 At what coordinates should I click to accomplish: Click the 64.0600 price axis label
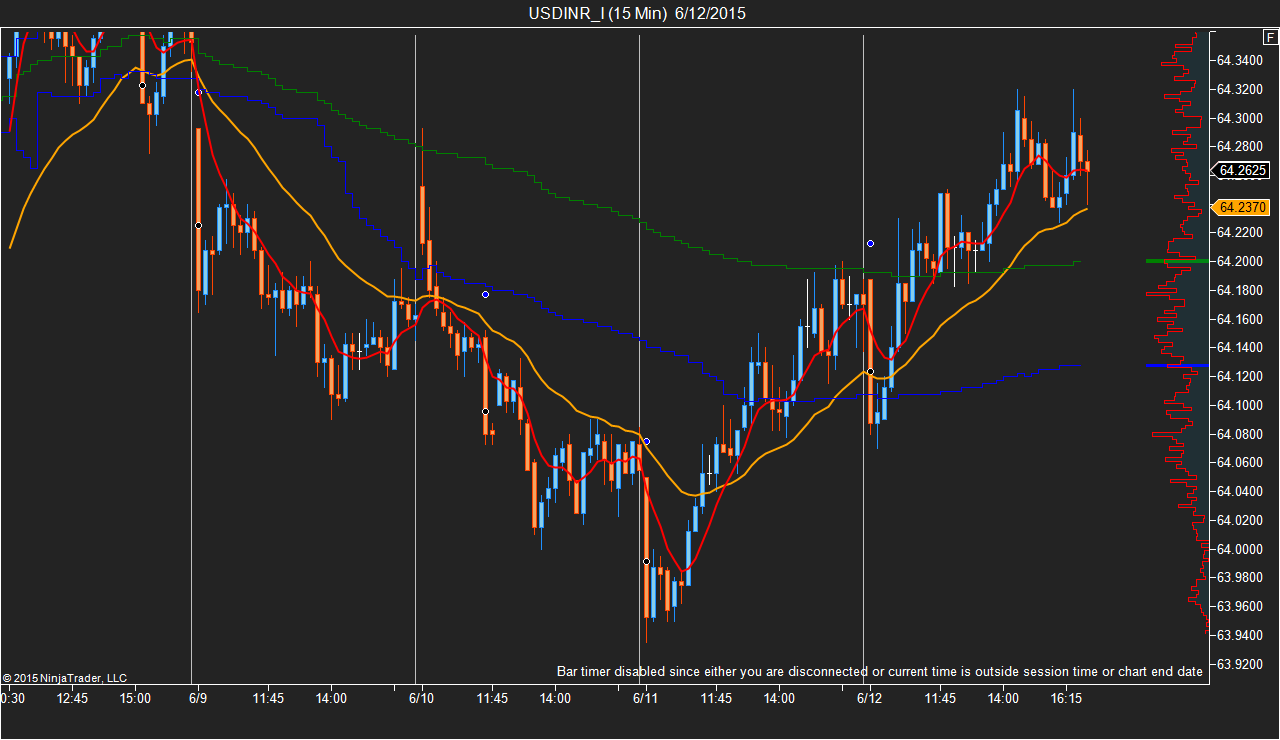tap(1240, 463)
